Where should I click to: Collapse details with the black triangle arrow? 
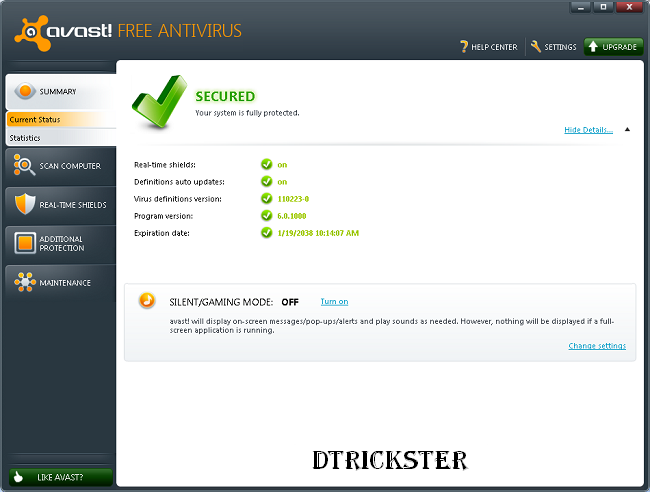627,129
